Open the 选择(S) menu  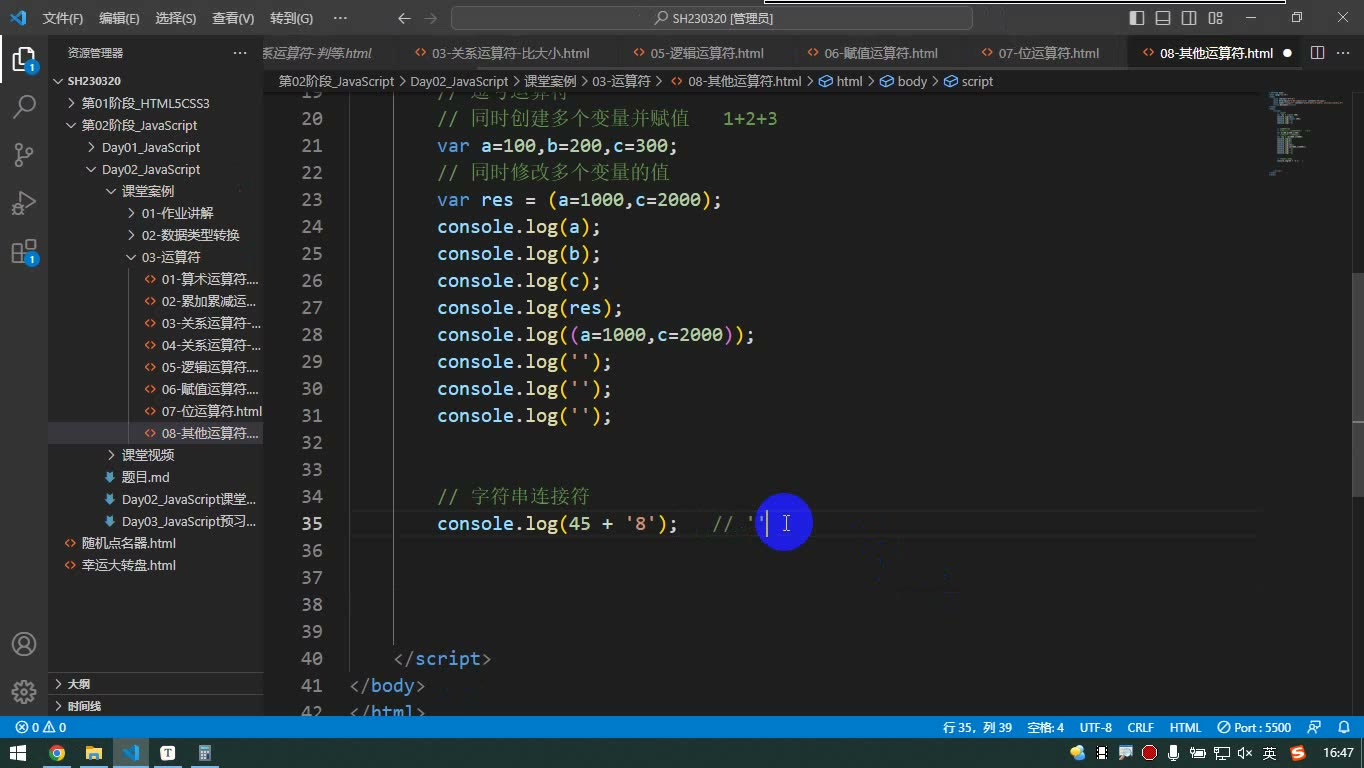pyautogui.click(x=176, y=18)
